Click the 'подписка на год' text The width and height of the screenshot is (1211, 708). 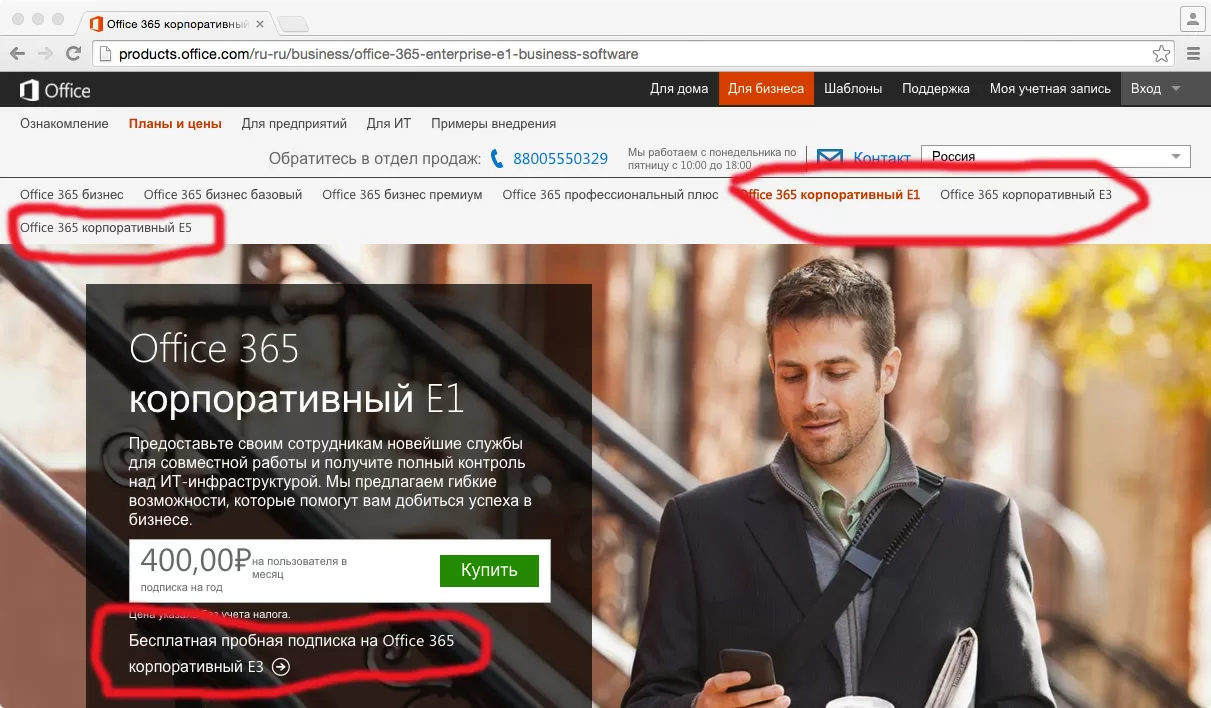pyautogui.click(x=181, y=588)
